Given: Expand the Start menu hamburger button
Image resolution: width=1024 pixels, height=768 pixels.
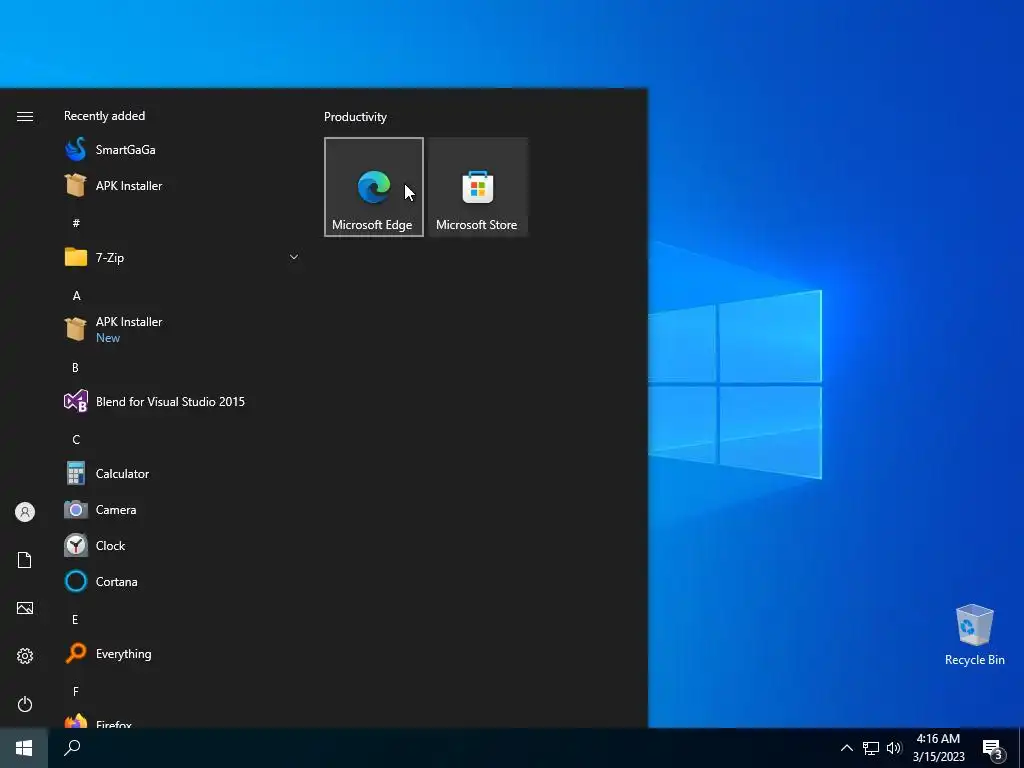Looking at the screenshot, I should click(x=25, y=116).
